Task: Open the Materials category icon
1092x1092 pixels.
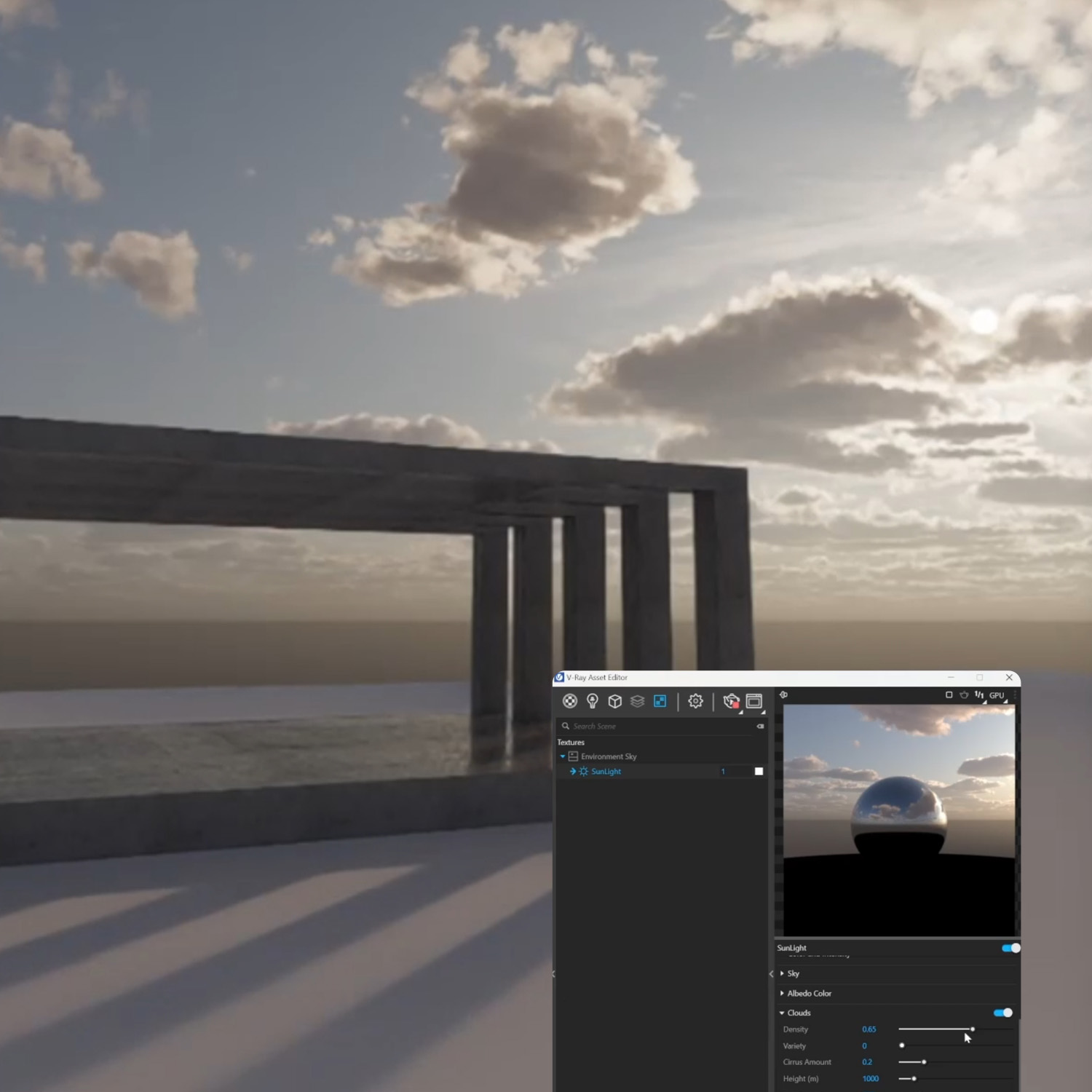Action: pos(570,701)
